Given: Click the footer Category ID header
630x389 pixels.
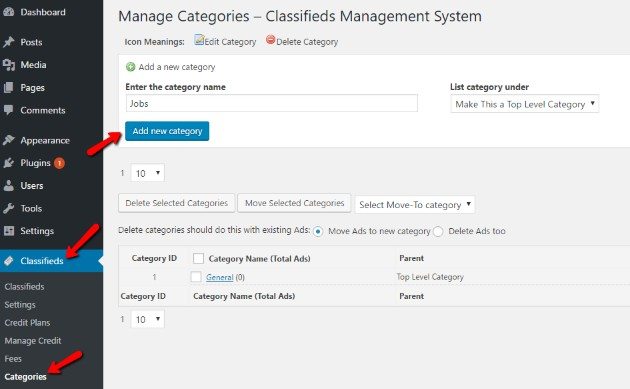Looking at the screenshot, I should (x=143, y=296).
